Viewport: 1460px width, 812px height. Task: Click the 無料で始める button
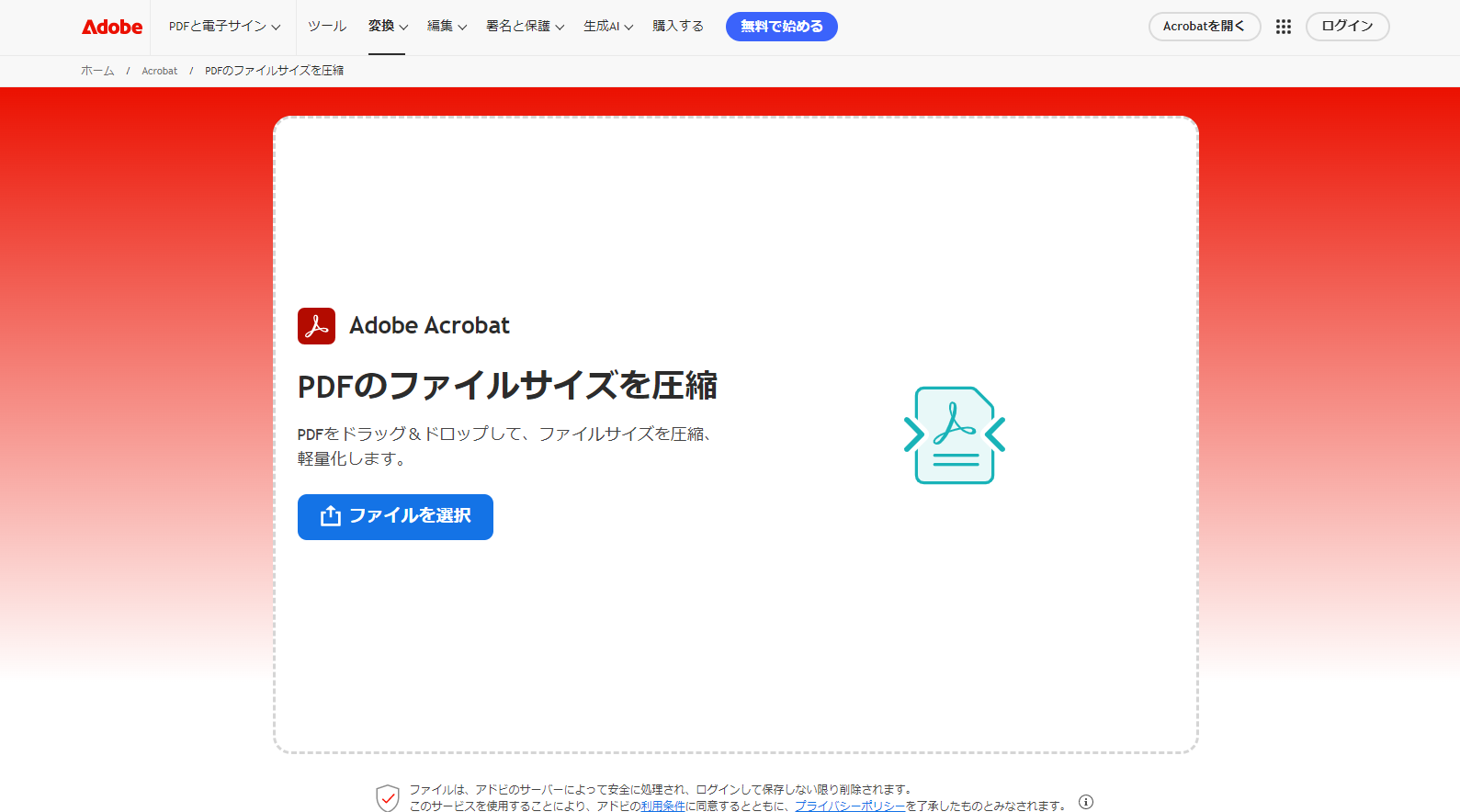click(x=782, y=27)
